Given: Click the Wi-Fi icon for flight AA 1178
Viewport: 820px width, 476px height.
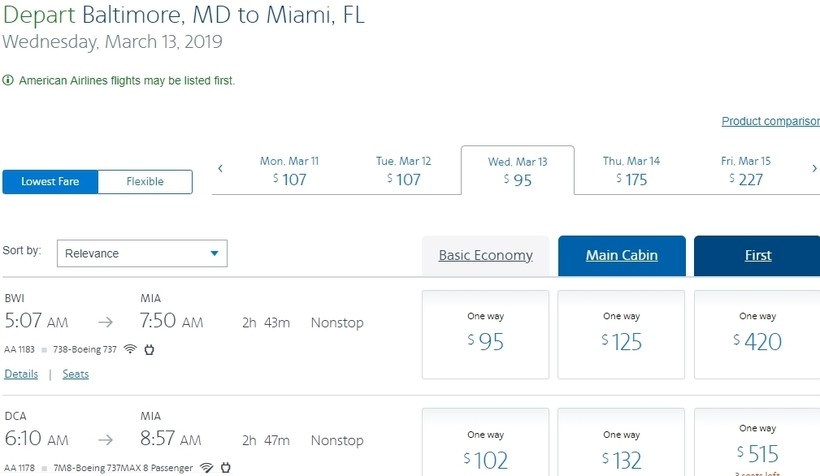Looking at the screenshot, I should click(x=206, y=467).
